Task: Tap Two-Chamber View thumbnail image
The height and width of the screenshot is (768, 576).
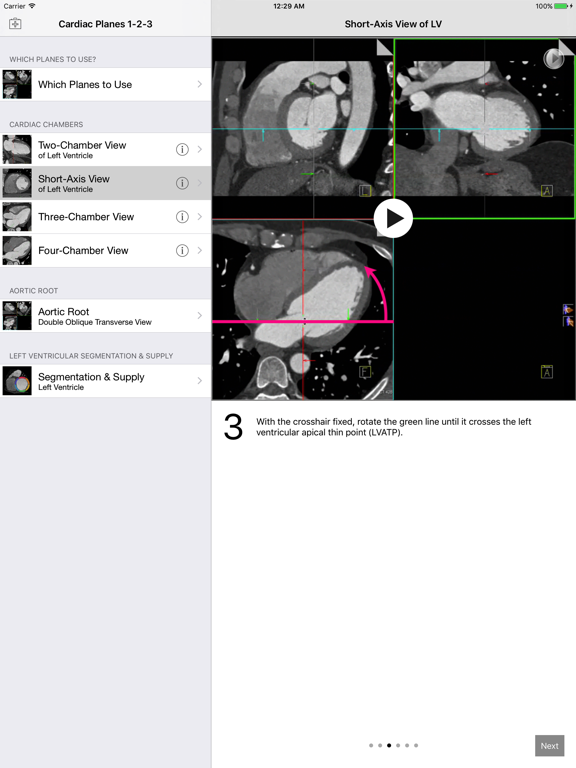Action: coord(17,149)
